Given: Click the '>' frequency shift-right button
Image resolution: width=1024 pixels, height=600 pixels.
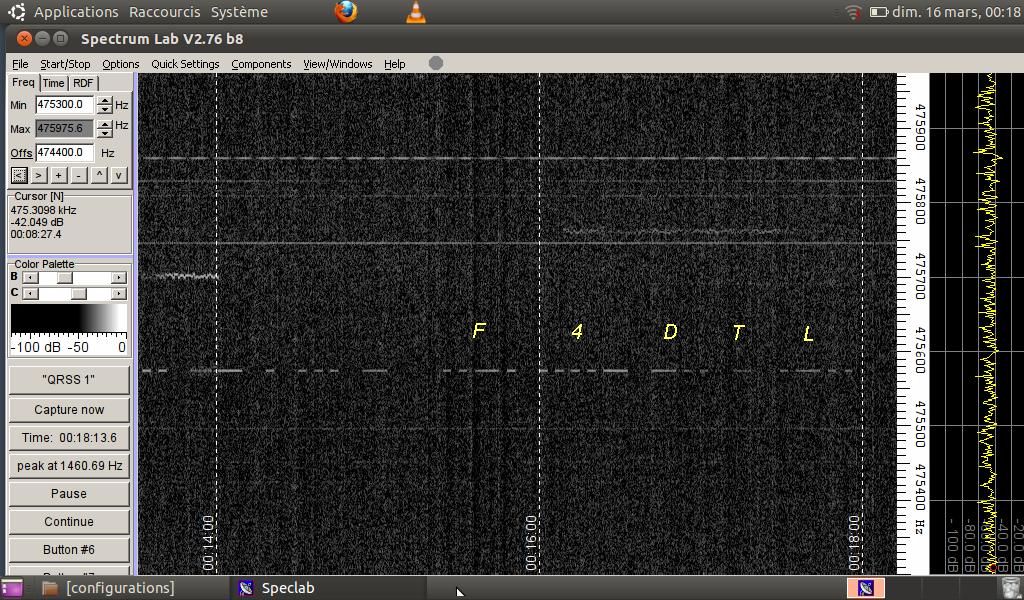Looking at the screenshot, I should click(39, 175).
